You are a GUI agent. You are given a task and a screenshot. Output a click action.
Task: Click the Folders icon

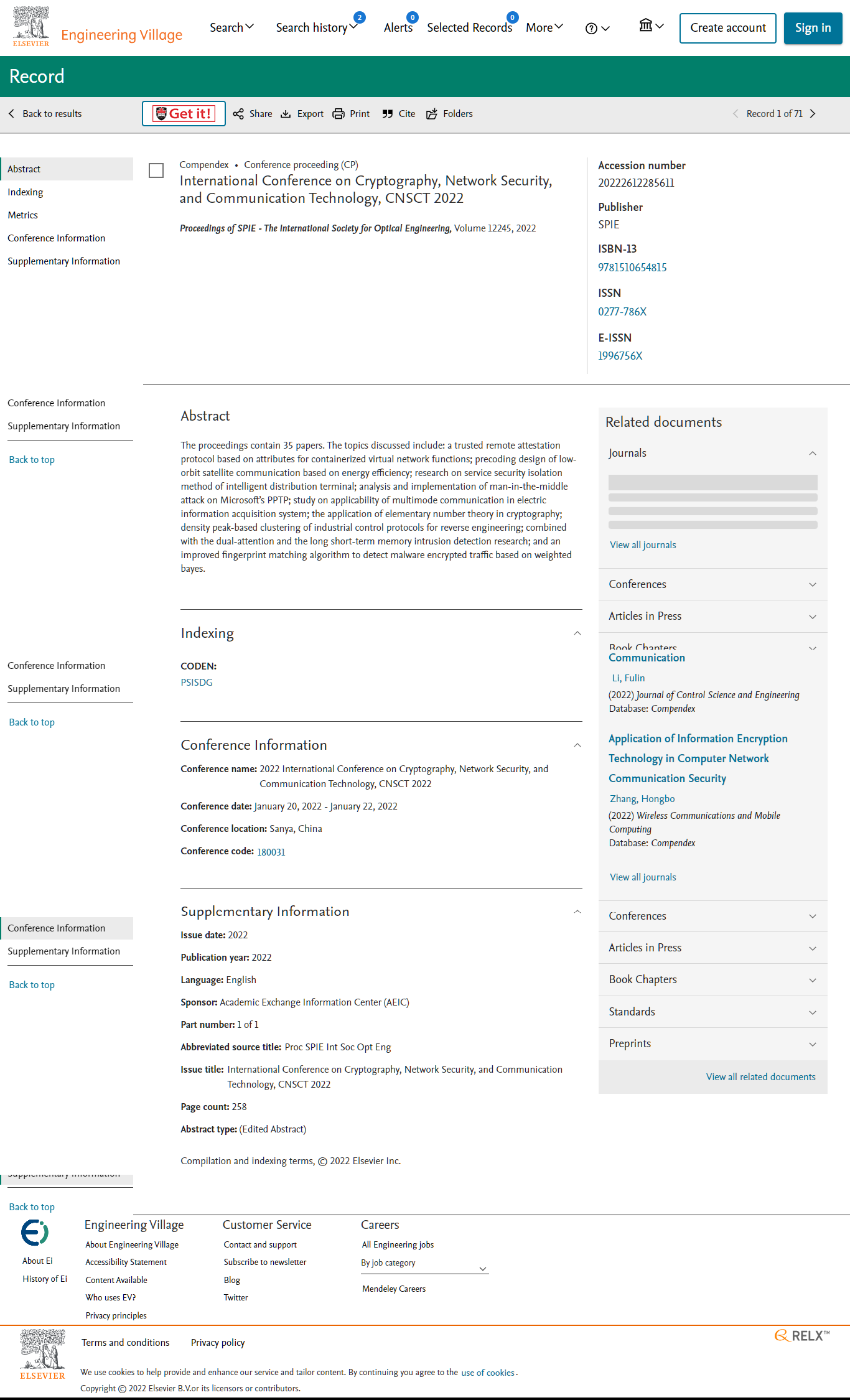(432, 114)
